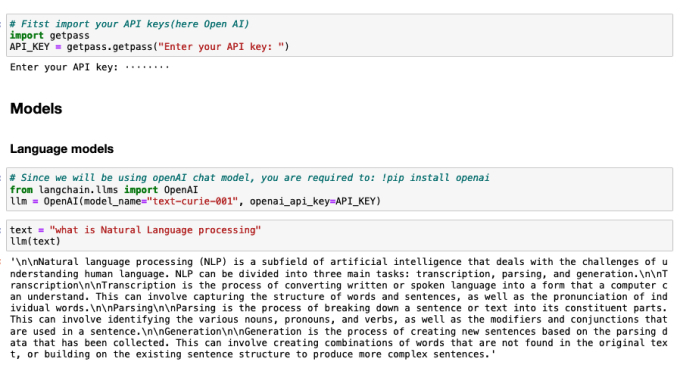Click the 'Enter your API key:' output label
The image size is (680, 375).
coord(64,67)
